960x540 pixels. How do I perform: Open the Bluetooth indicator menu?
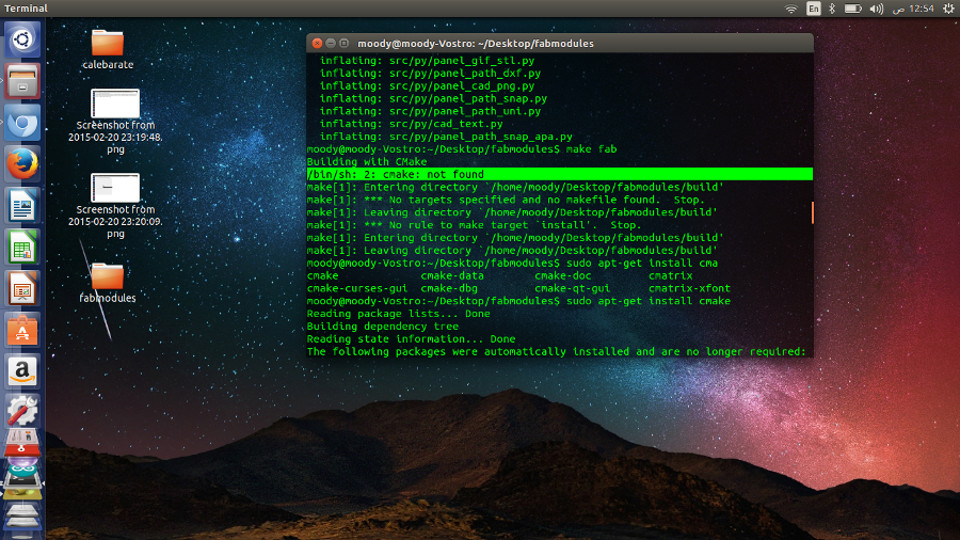[832, 9]
